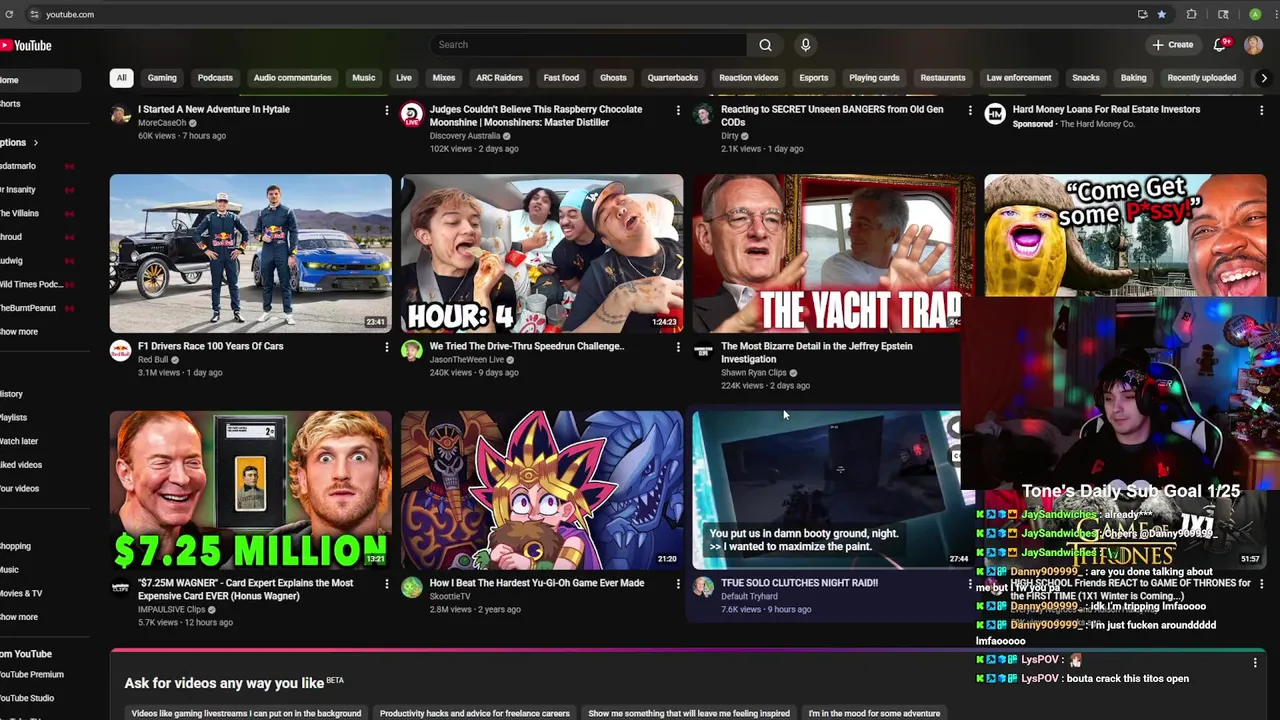Choose feeling inspired suggestion chip

689,713
